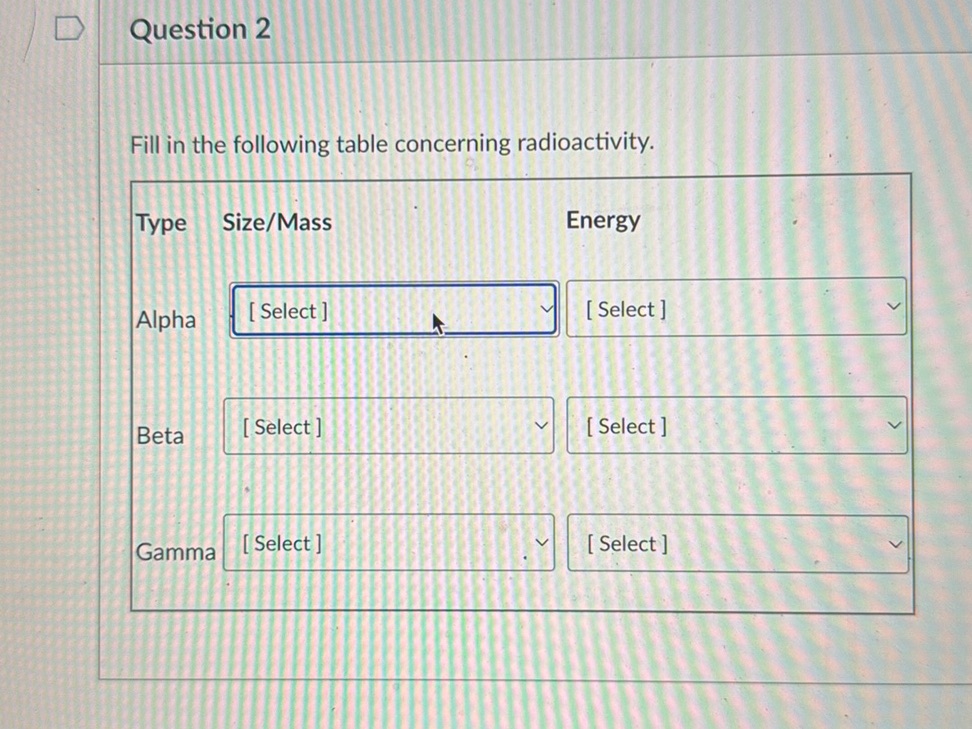
Task: Open the Alpha Energy dropdown
Action: (735, 308)
